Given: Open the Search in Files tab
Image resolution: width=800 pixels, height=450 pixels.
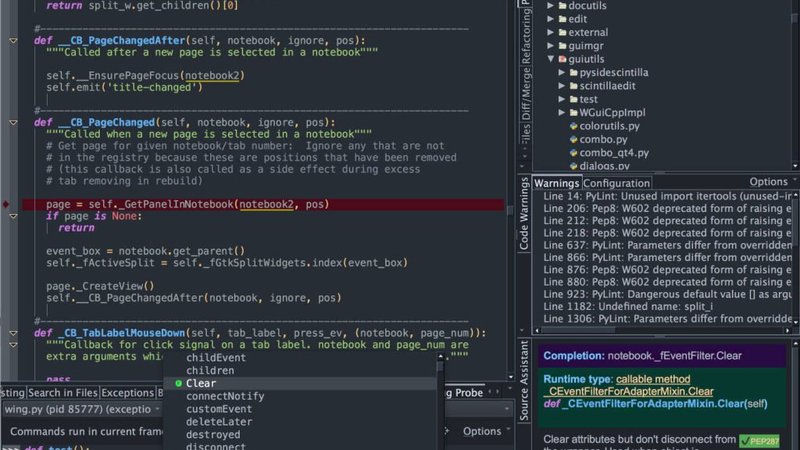Looking at the screenshot, I should point(63,393).
